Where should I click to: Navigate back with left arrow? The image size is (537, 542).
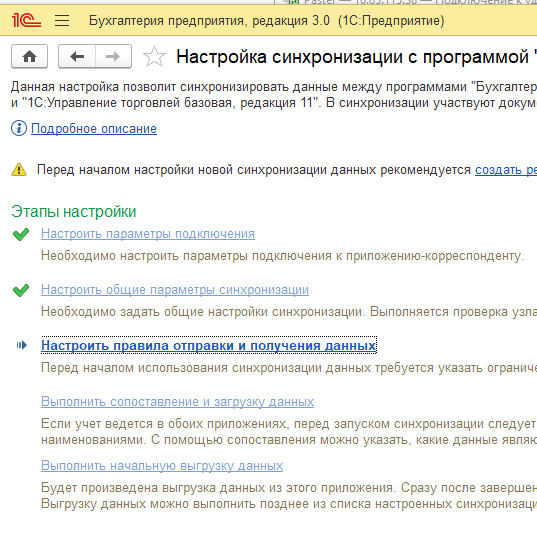pyautogui.click(x=77, y=56)
